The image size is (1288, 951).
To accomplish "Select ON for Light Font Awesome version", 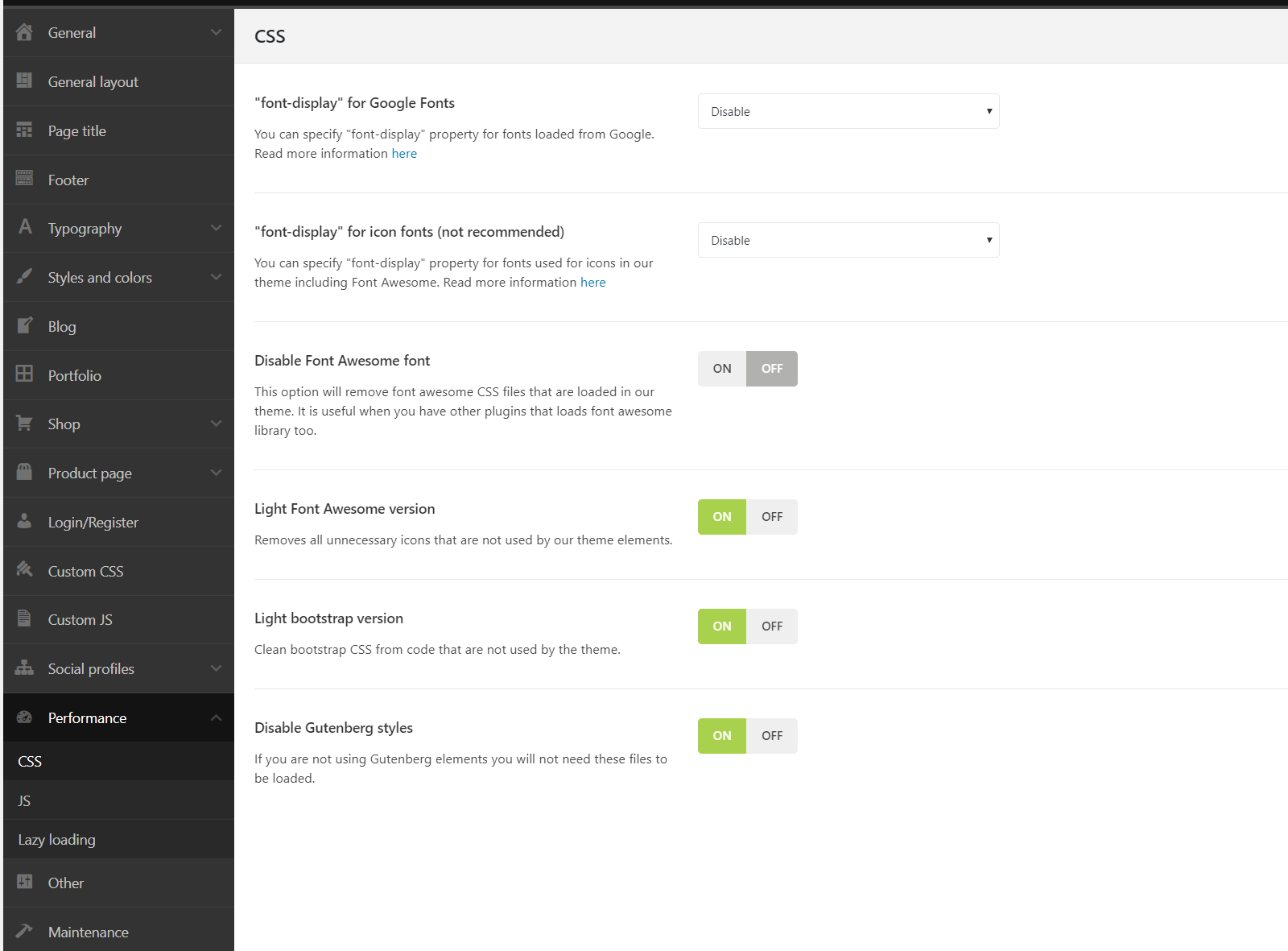I will pos(722,517).
